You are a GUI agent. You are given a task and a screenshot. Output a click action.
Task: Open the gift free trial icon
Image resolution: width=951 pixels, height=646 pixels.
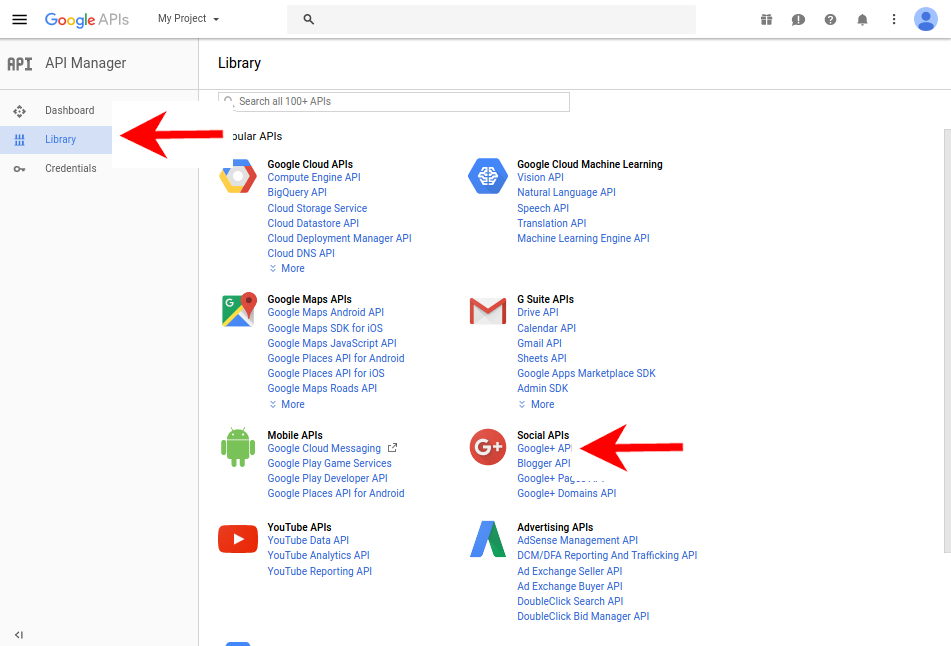click(767, 19)
